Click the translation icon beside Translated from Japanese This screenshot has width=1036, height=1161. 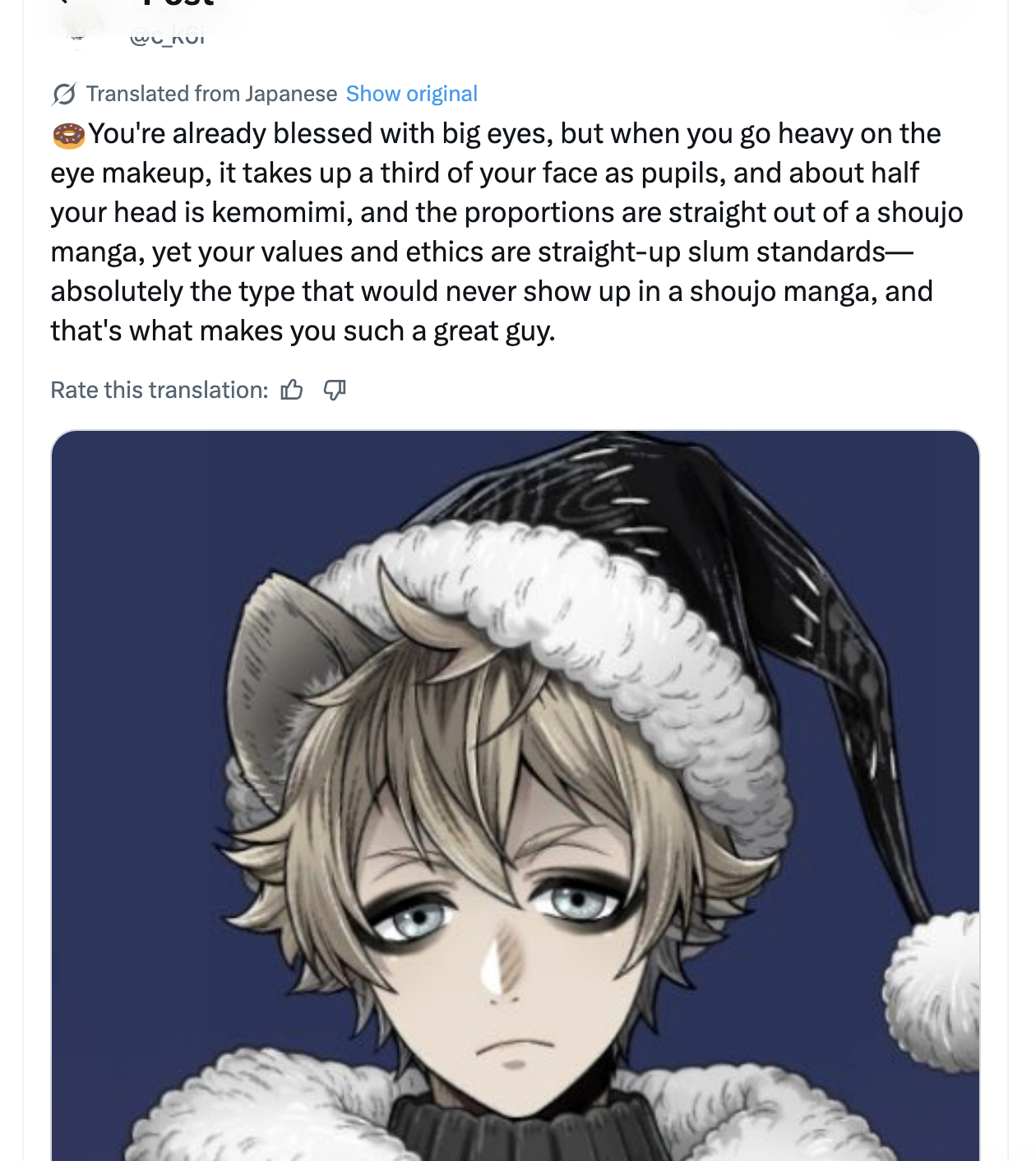[x=64, y=95]
